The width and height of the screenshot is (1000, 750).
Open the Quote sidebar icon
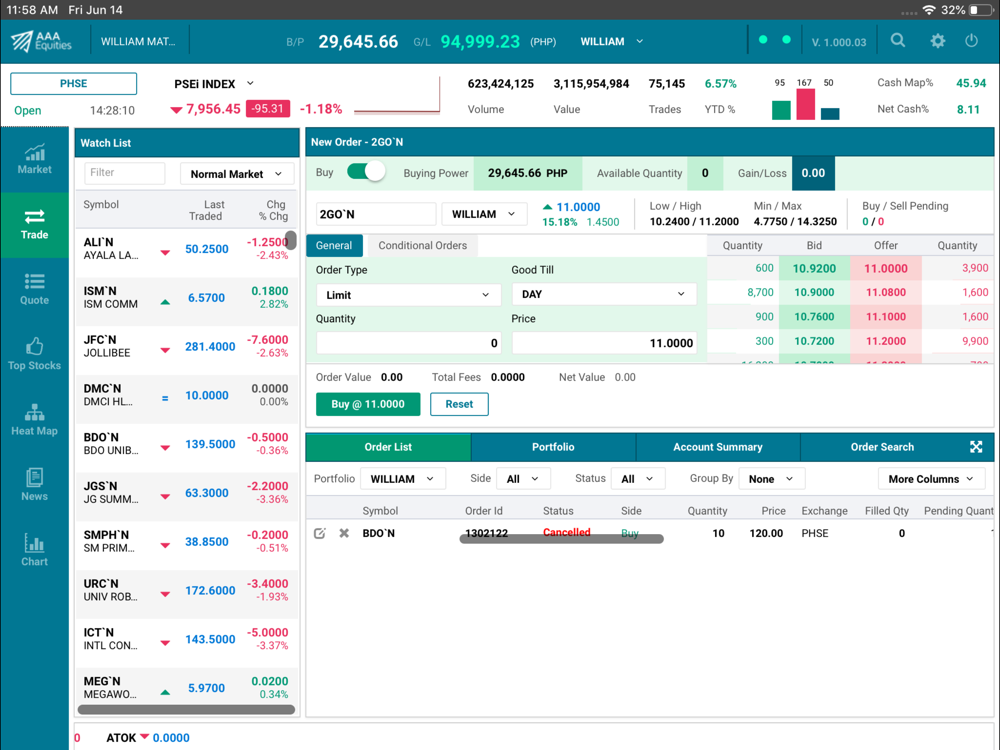34,290
